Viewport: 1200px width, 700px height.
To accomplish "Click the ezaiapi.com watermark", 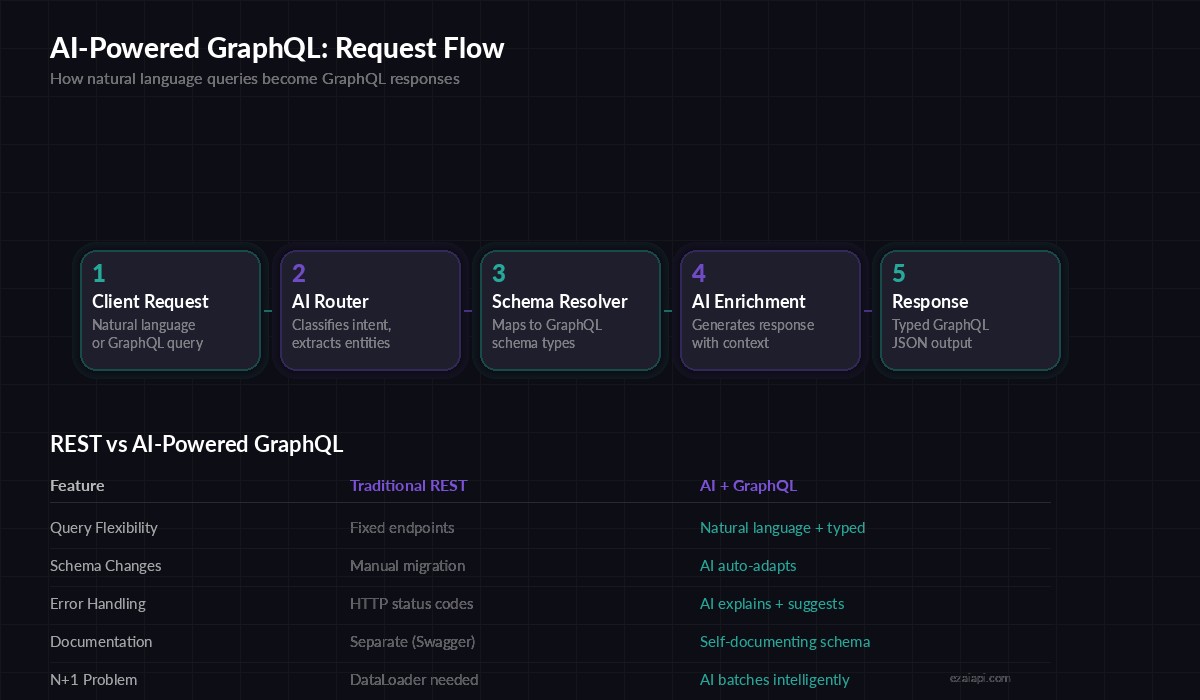I will point(979,677).
